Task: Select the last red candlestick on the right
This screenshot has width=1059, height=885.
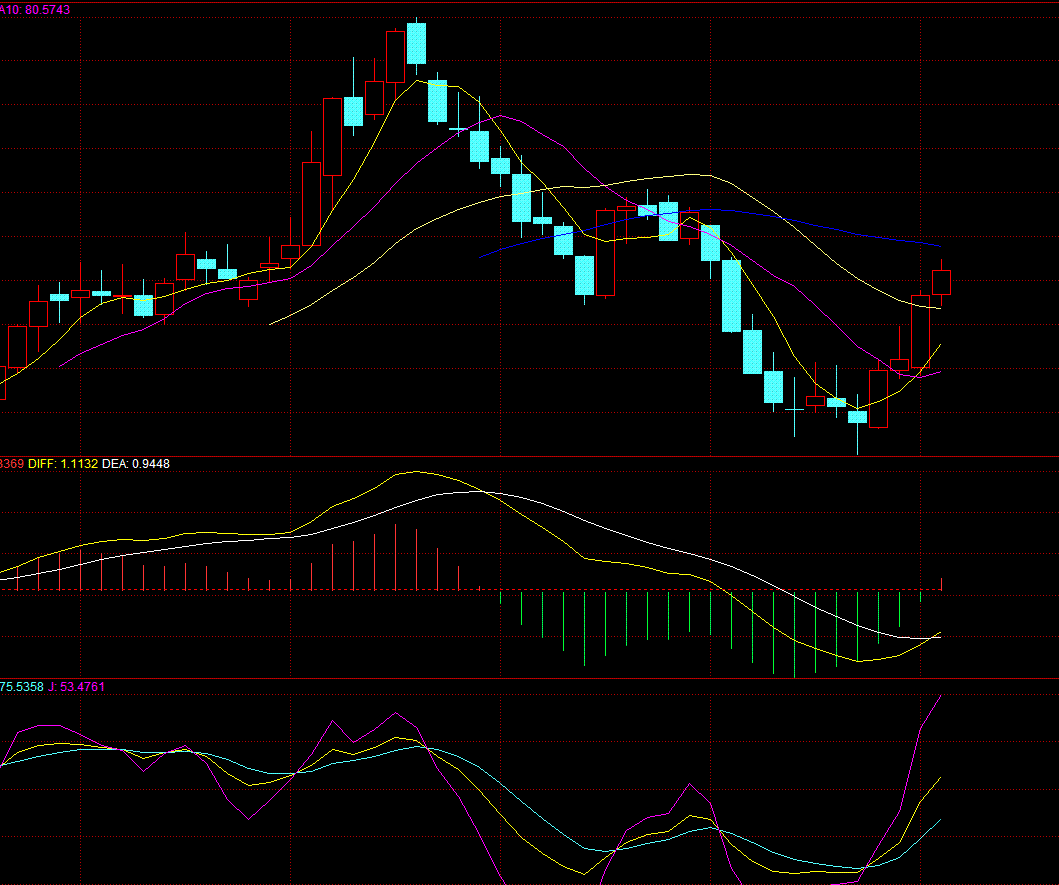Action: (x=941, y=282)
